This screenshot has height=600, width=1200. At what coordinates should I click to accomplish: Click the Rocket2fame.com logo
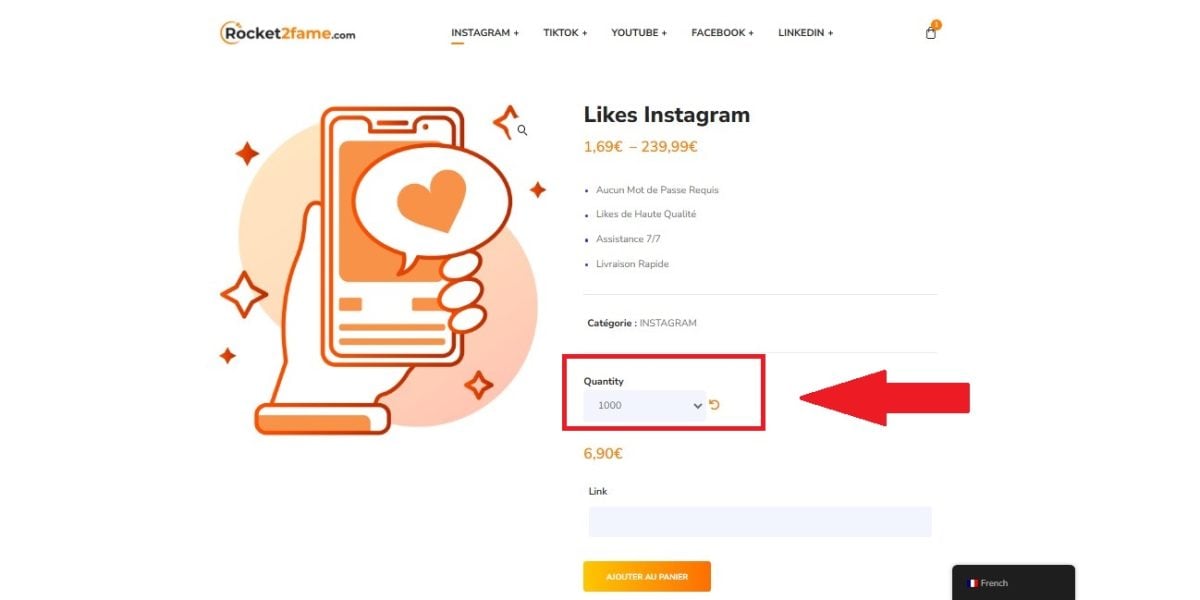288,33
